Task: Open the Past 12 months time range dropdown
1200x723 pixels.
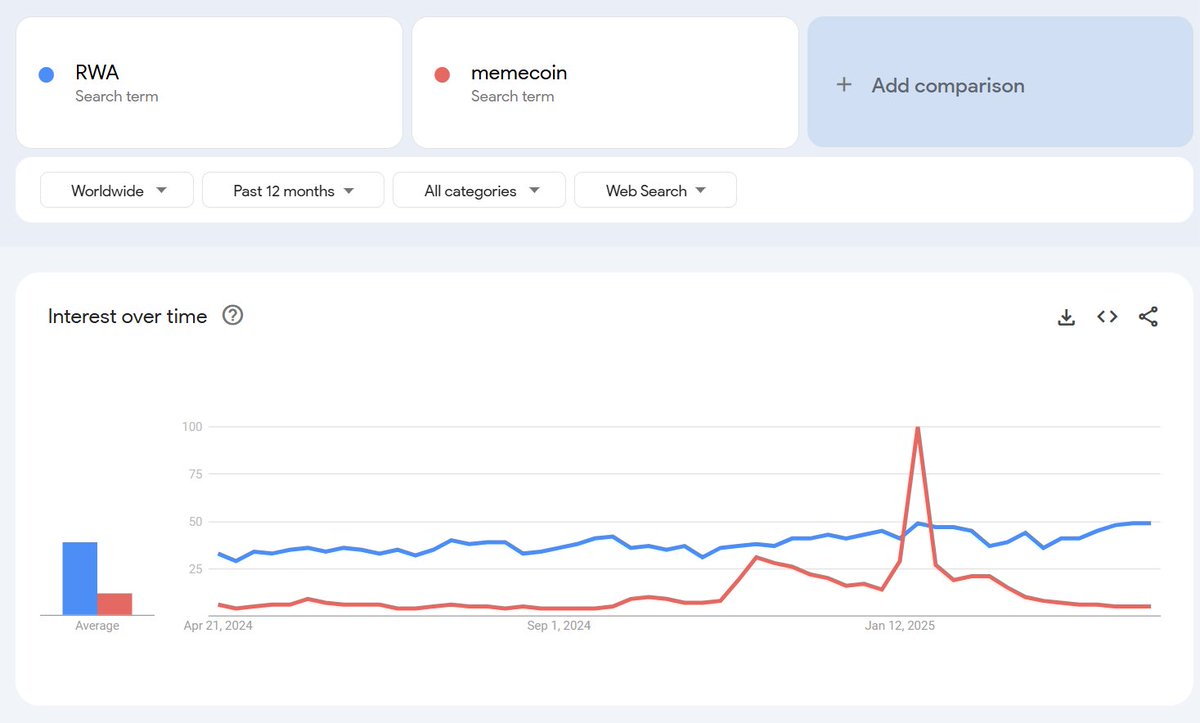Action: [292, 190]
